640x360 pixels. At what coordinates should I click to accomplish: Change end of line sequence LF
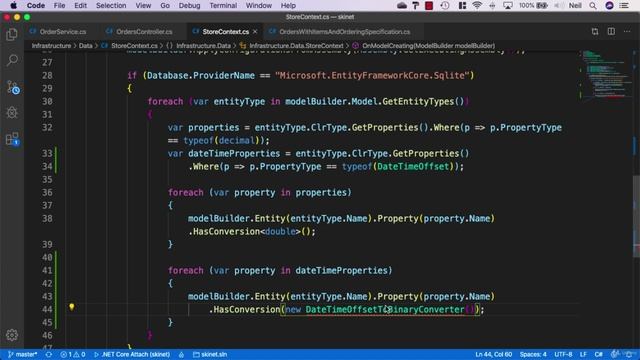[583, 354]
